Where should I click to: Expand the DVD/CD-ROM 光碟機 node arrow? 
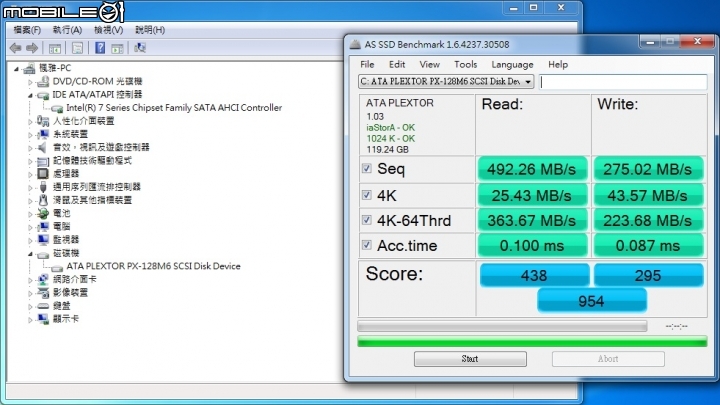[30, 82]
